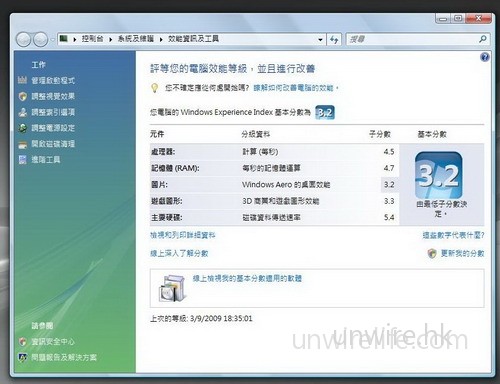This screenshot has height=384, width=500.
Task: Open 問題報告及解決方案 link
Action: tap(64, 358)
